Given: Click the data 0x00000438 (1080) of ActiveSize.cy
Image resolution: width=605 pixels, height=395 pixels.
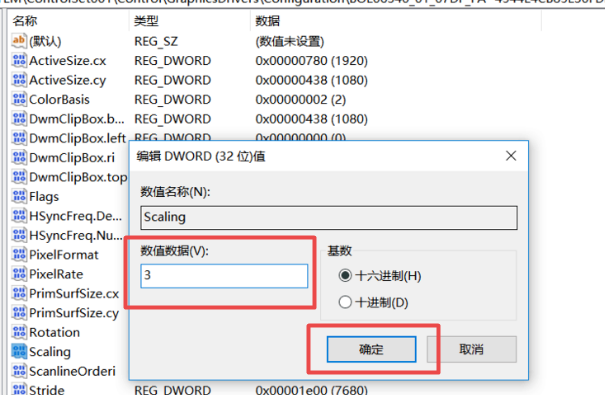Looking at the screenshot, I should pyautogui.click(x=311, y=80).
